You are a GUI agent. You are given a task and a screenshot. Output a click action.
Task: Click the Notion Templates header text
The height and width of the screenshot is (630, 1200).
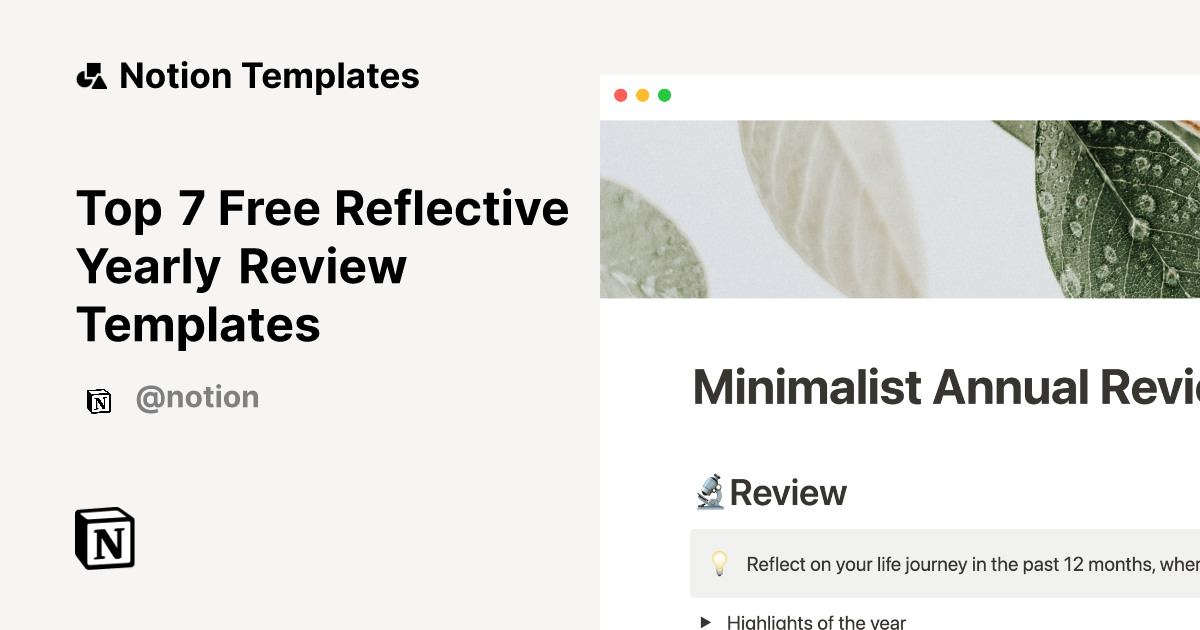(269, 75)
